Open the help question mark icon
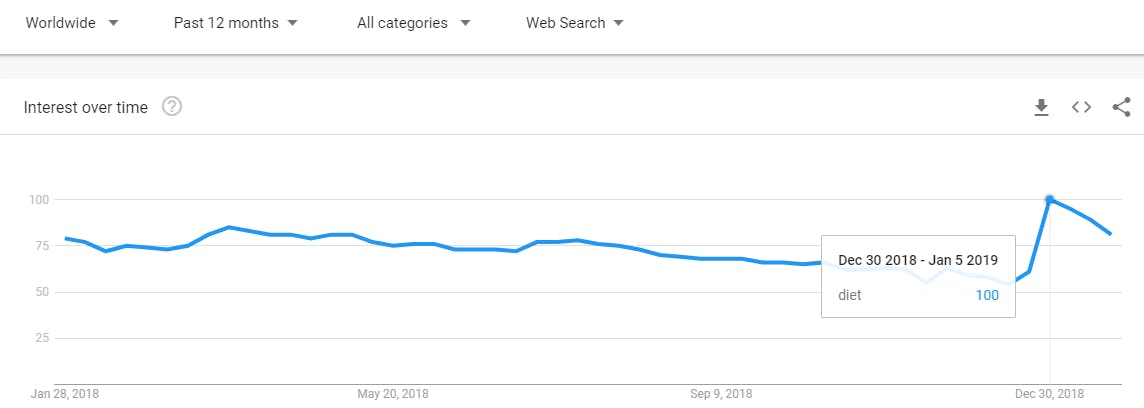The width and height of the screenshot is (1144, 408). coord(172,107)
